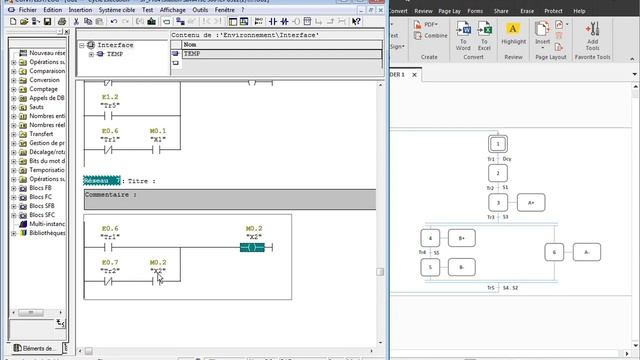This screenshot has width=640, height=360.
Task: Click the M0.2 X2 output coil in network 7
Action: coord(253,247)
